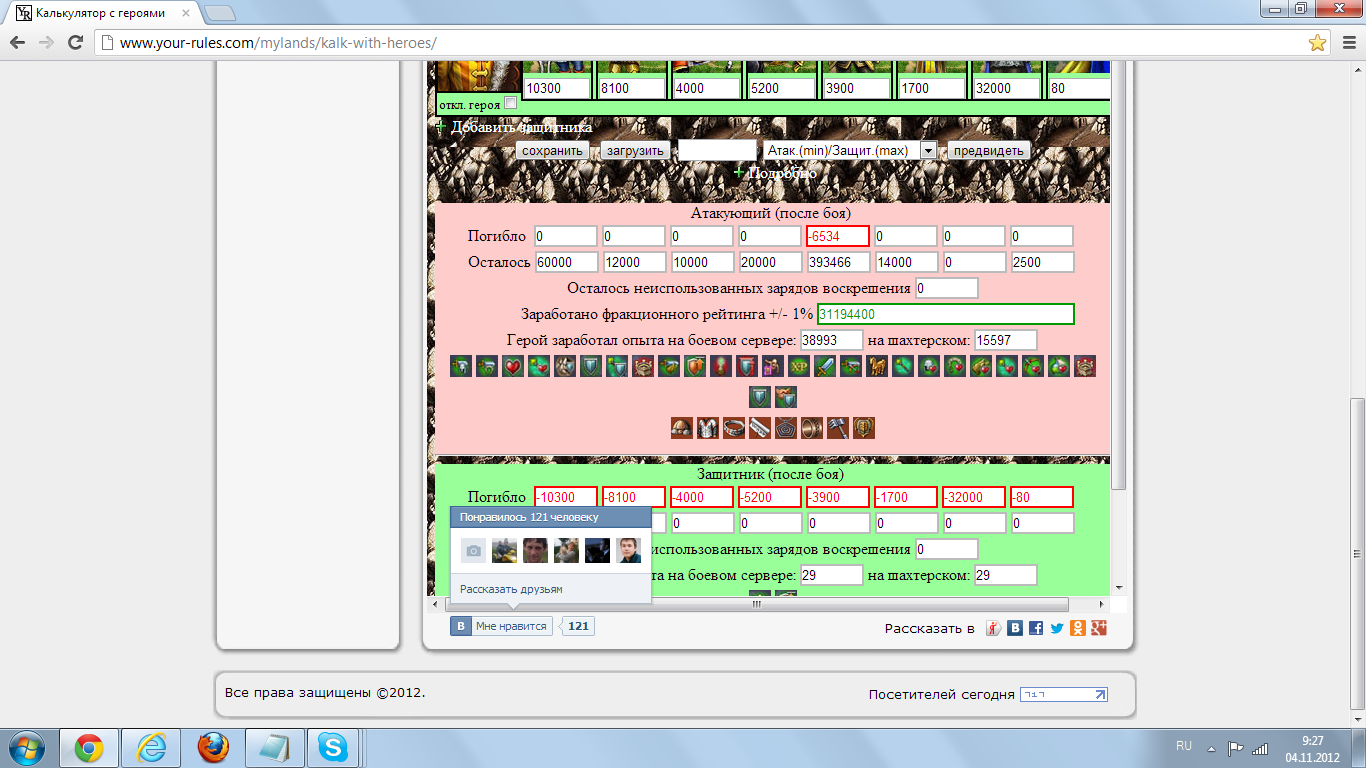Bookmark page with the star icon
This screenshot has width=1366, height=768.
tap(1318, 43)
